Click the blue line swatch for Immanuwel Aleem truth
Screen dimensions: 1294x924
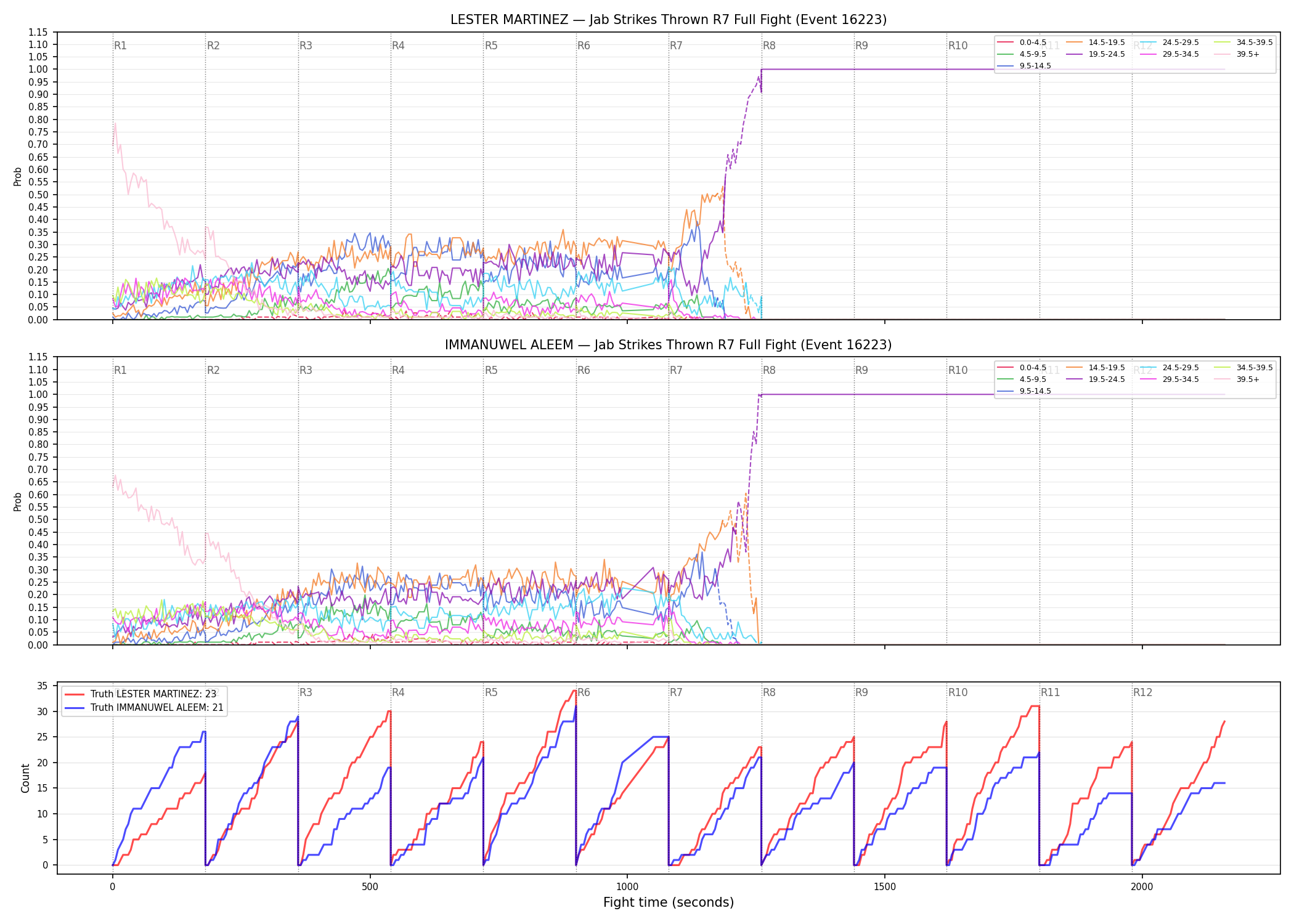(75, 708)
